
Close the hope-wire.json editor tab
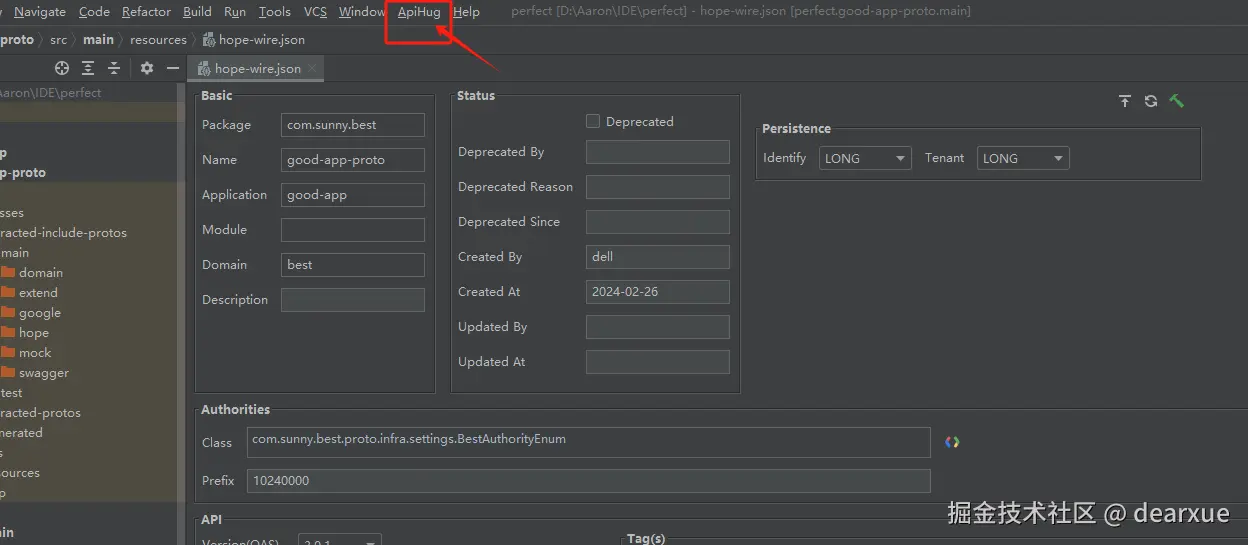[x=312, y=69]
